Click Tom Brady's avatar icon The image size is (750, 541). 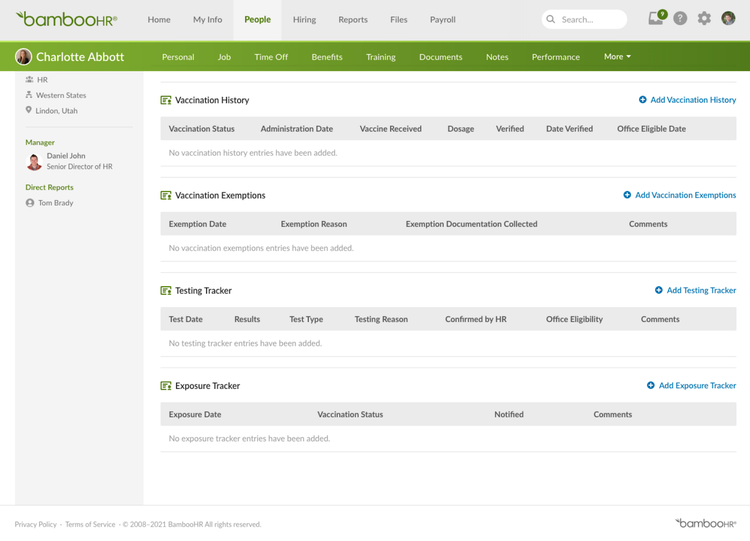(x=30, y=203)
